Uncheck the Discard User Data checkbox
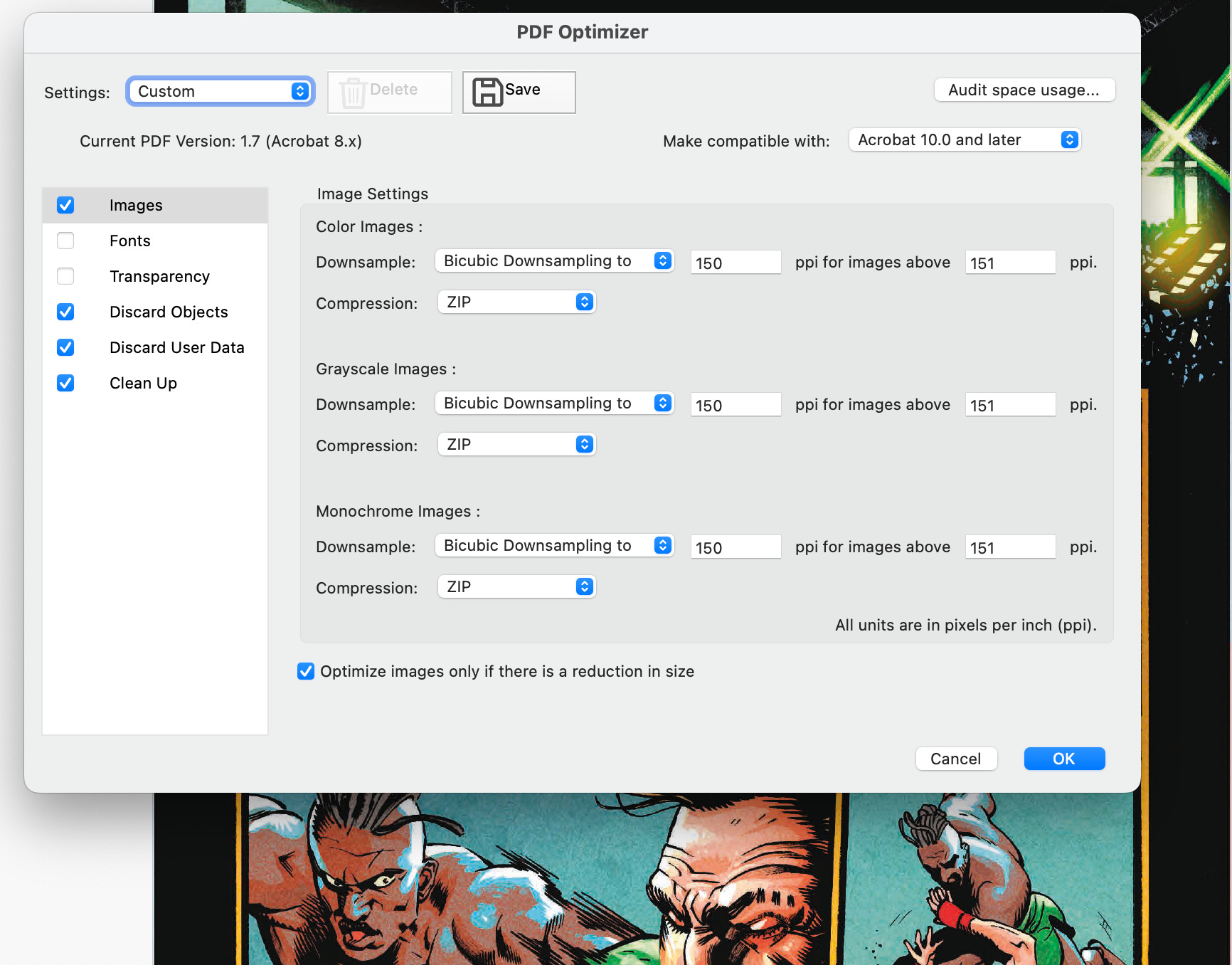Screen dimensions: 1232x965 coord(65,347)
